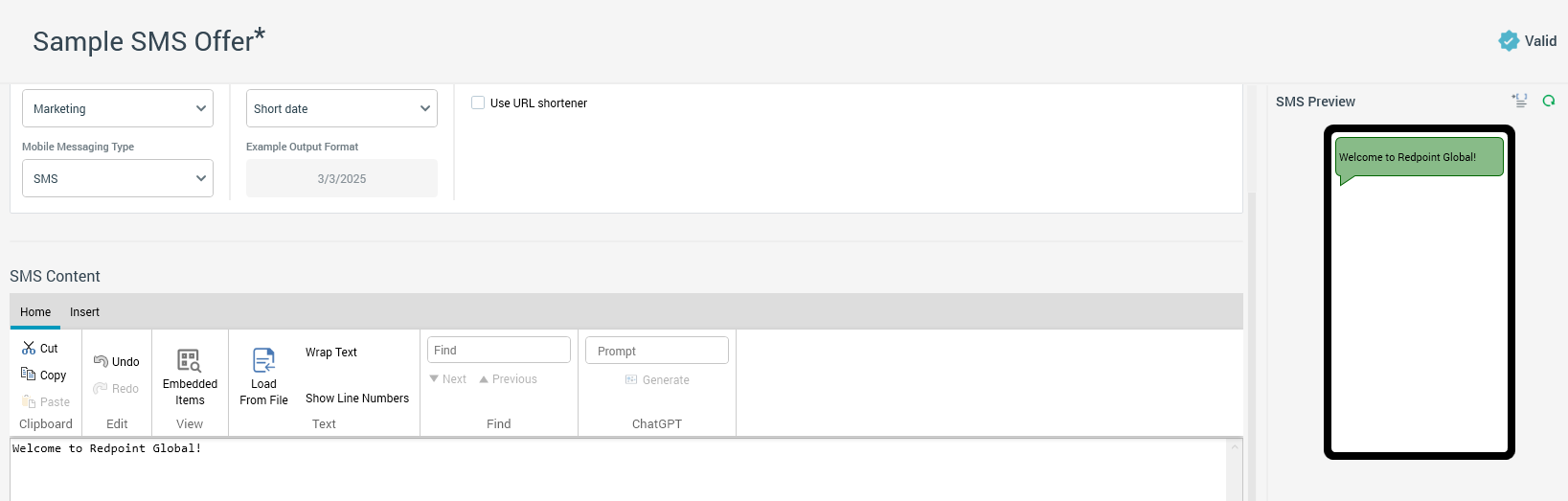Click the Undo arrow icon
The image size is (1568, 501).
coord(101,361)
